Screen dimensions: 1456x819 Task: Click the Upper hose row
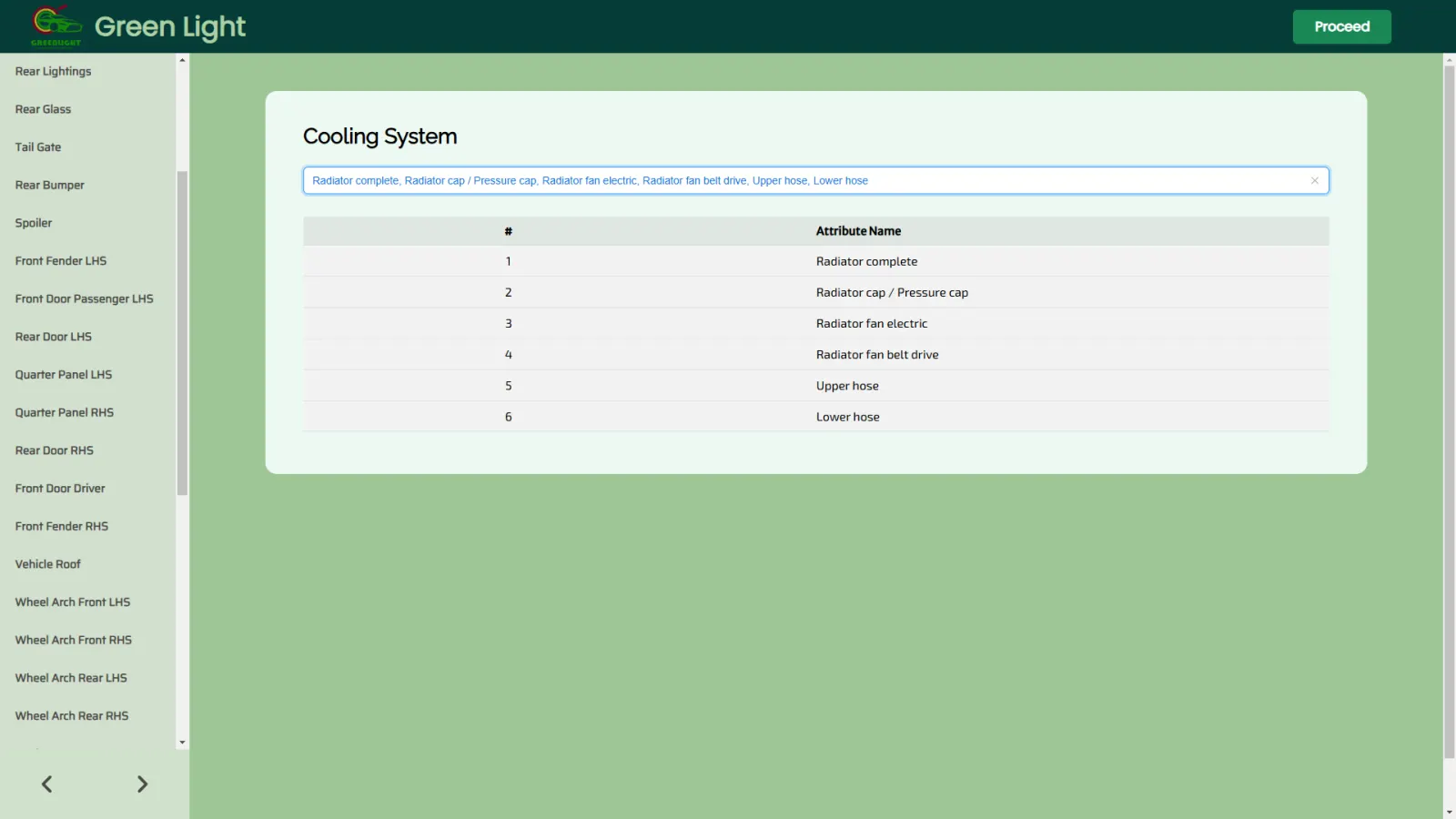pyautogui.click(x=815, y=386)
